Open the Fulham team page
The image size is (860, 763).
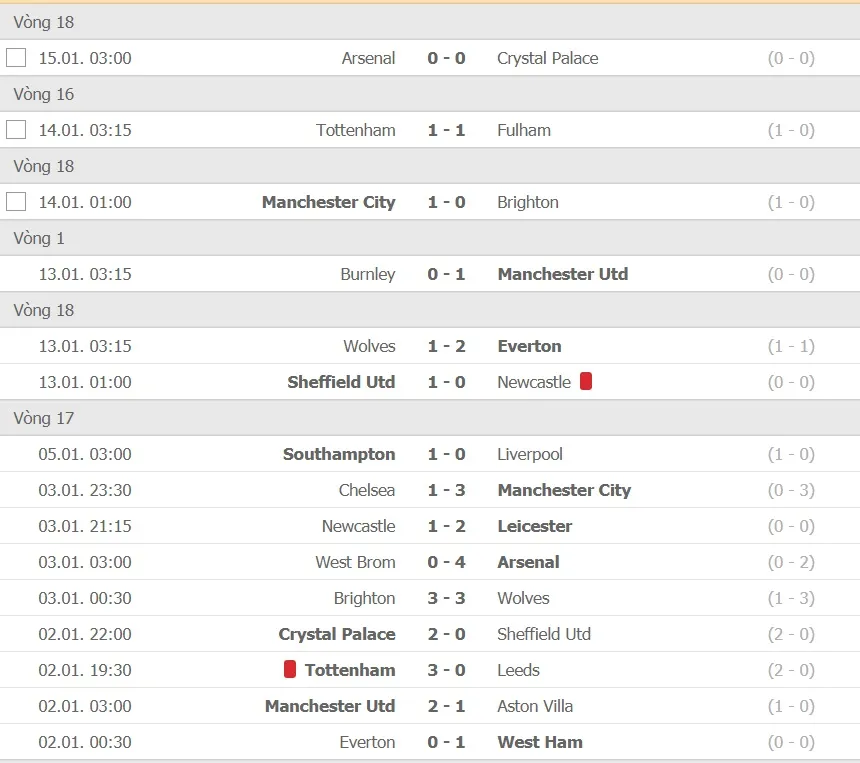coord(524,130)
